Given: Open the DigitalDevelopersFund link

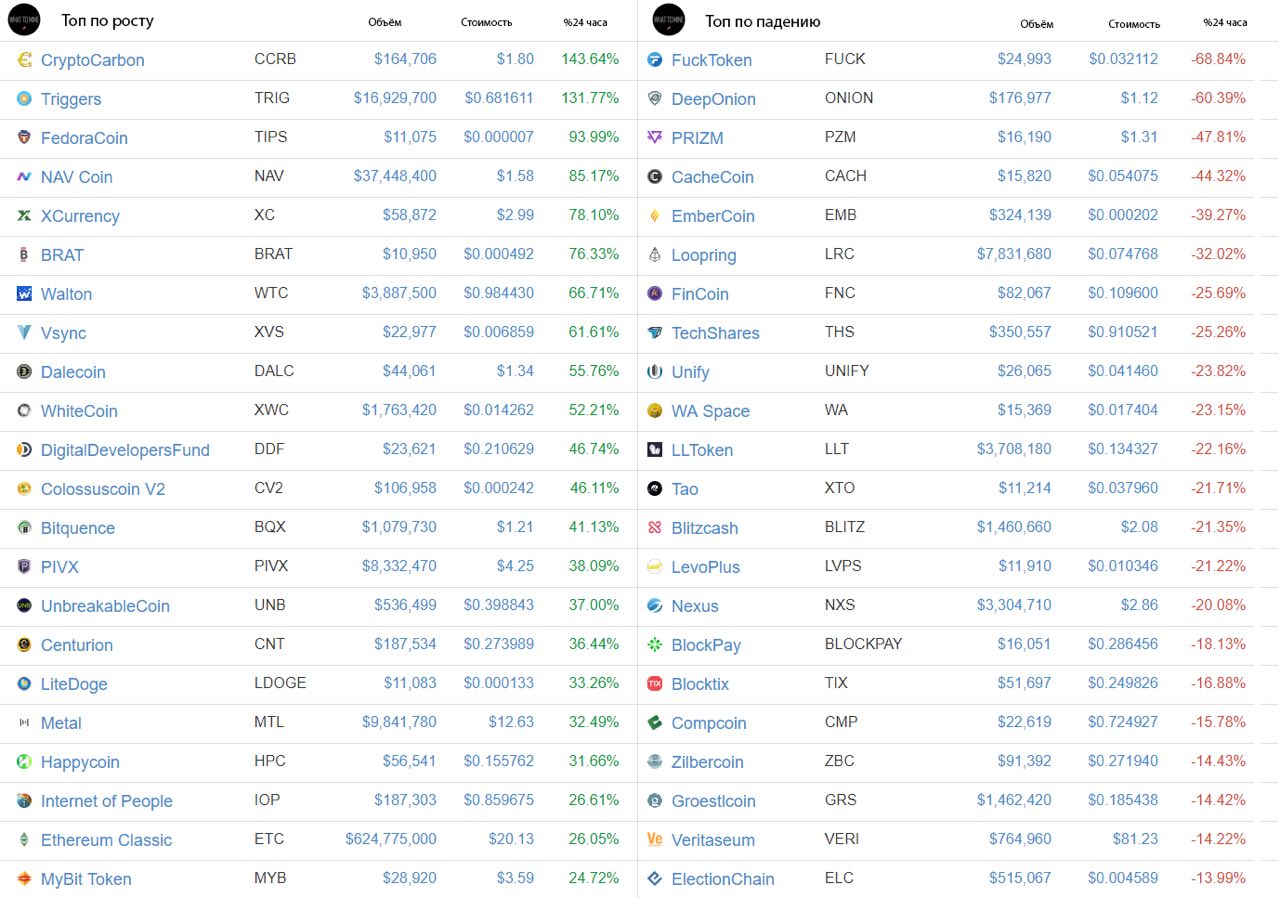Looking at the screenshot, I should pyautogui.click(x=125, y=450).
